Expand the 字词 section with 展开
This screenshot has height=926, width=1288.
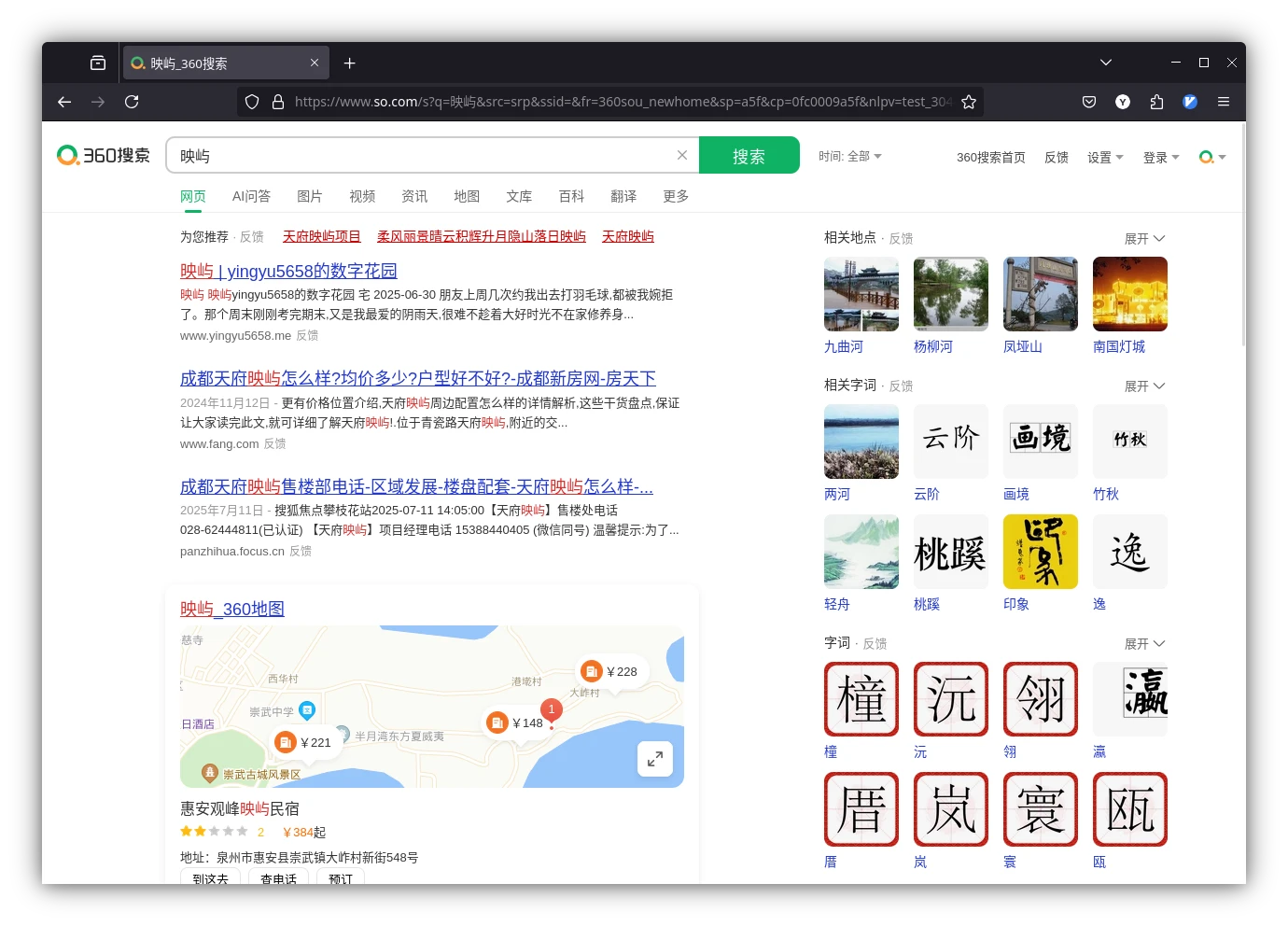click(1144, 644)
